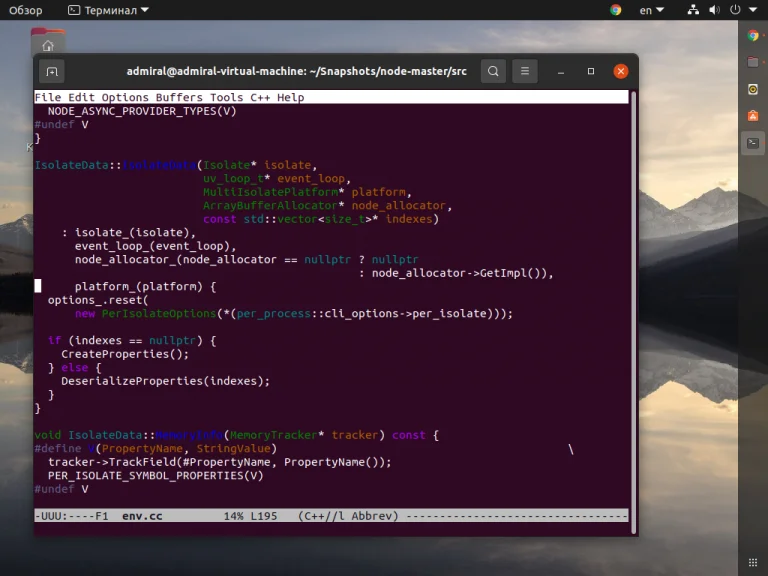Click the terminal window scrollbar
The height and width of the screenshot is (576, 768).
pos(633,300)
